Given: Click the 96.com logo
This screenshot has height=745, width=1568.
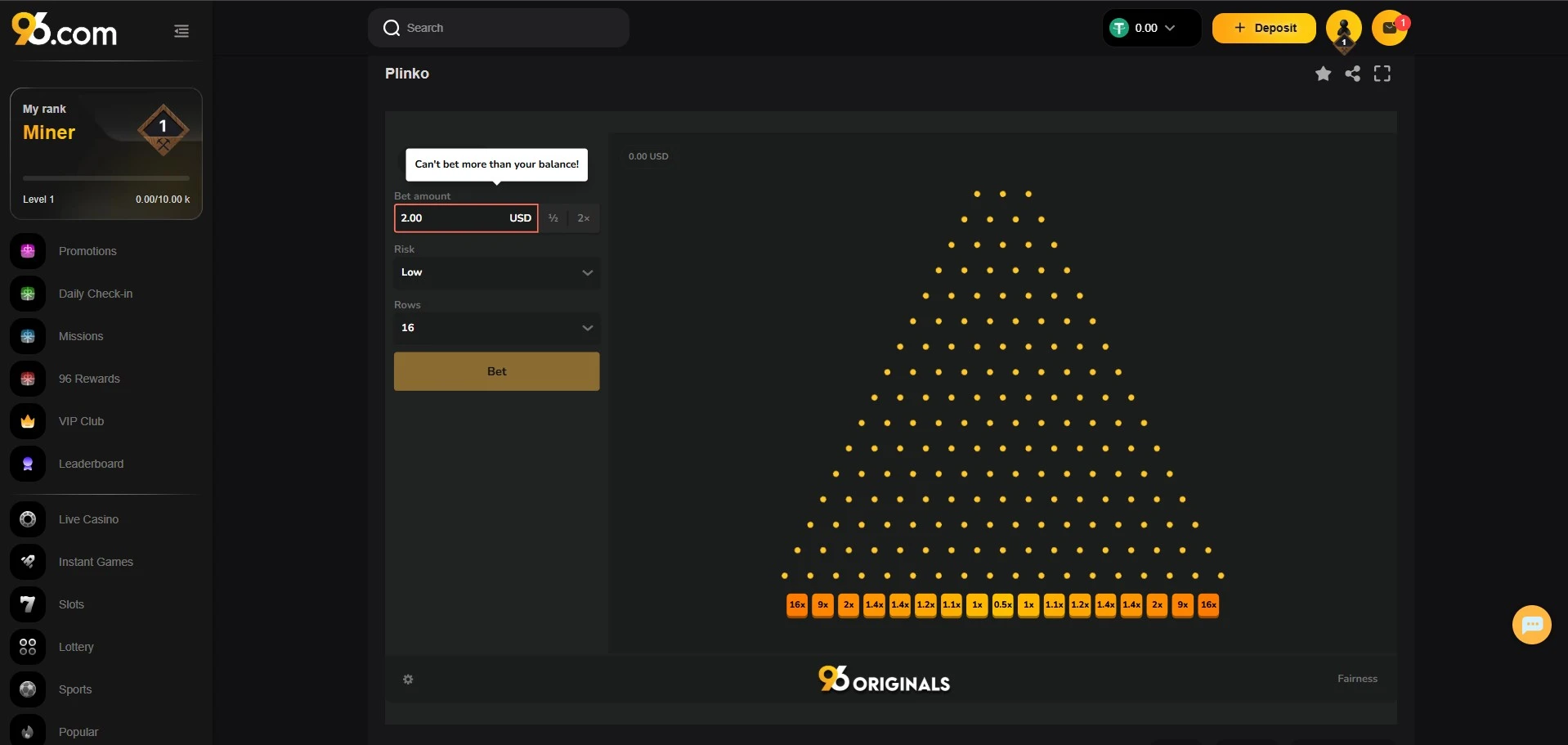Looking at the screenshot, I should click(65, 29).
